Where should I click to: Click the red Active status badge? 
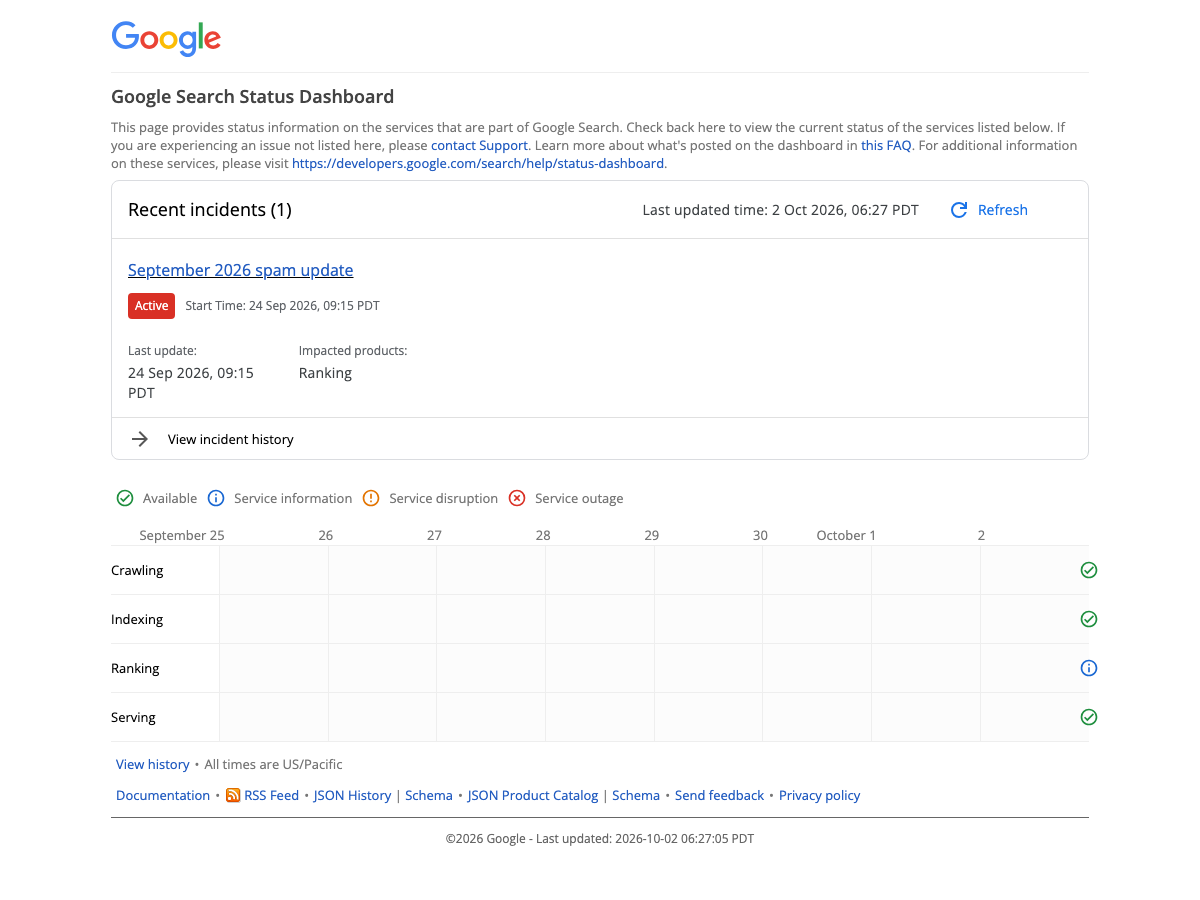151,306
